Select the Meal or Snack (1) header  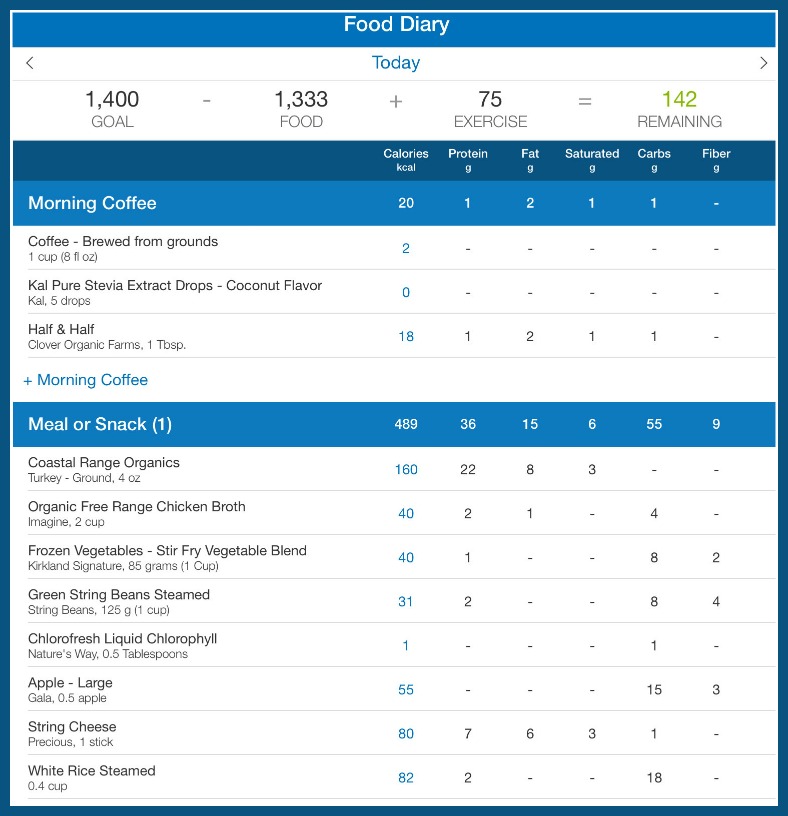pyautogui.click(x=394, y=424)
